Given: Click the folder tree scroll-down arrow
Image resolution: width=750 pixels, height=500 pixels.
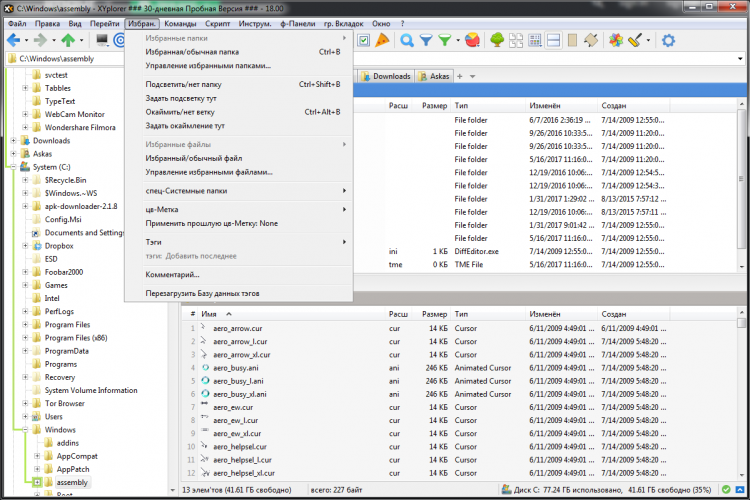Looking at the screenshot, I should tap(173, 490).
